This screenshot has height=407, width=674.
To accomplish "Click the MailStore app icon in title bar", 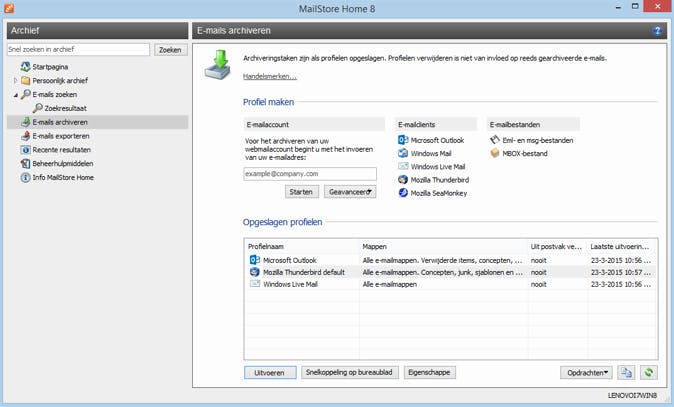I will point(9,8).
